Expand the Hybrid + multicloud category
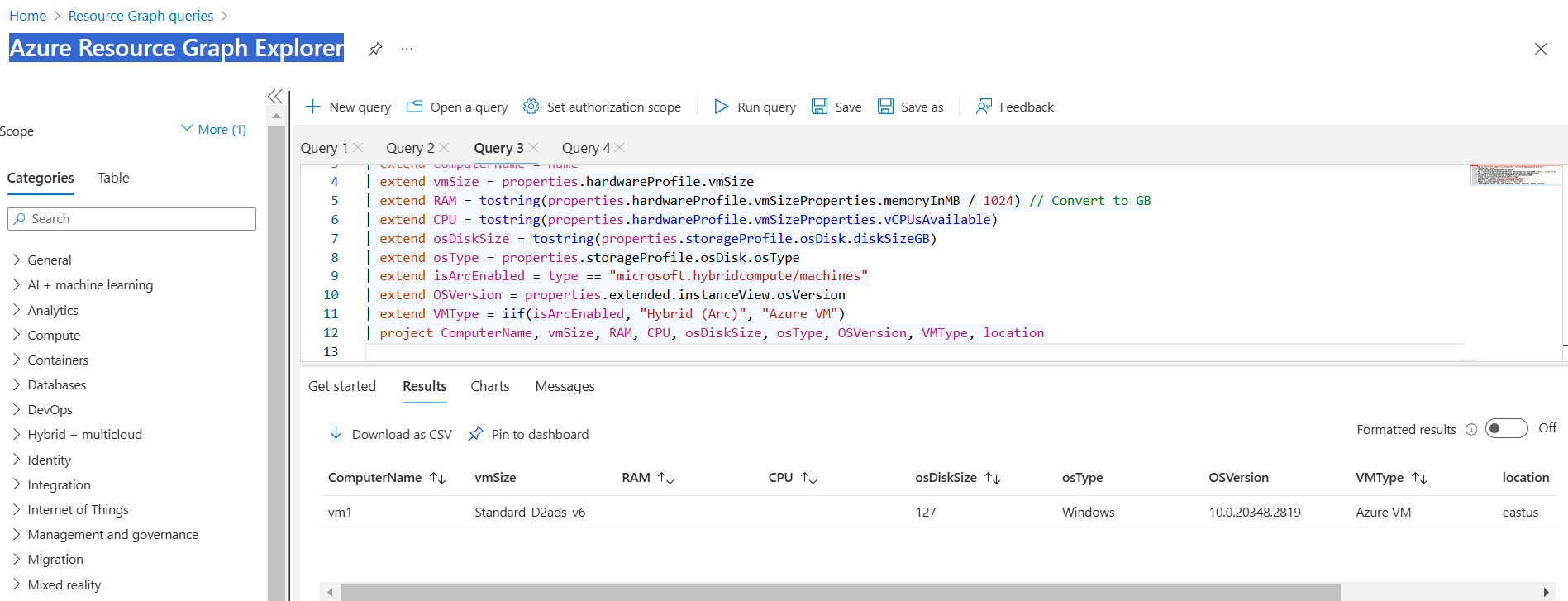 coord(16,434)
